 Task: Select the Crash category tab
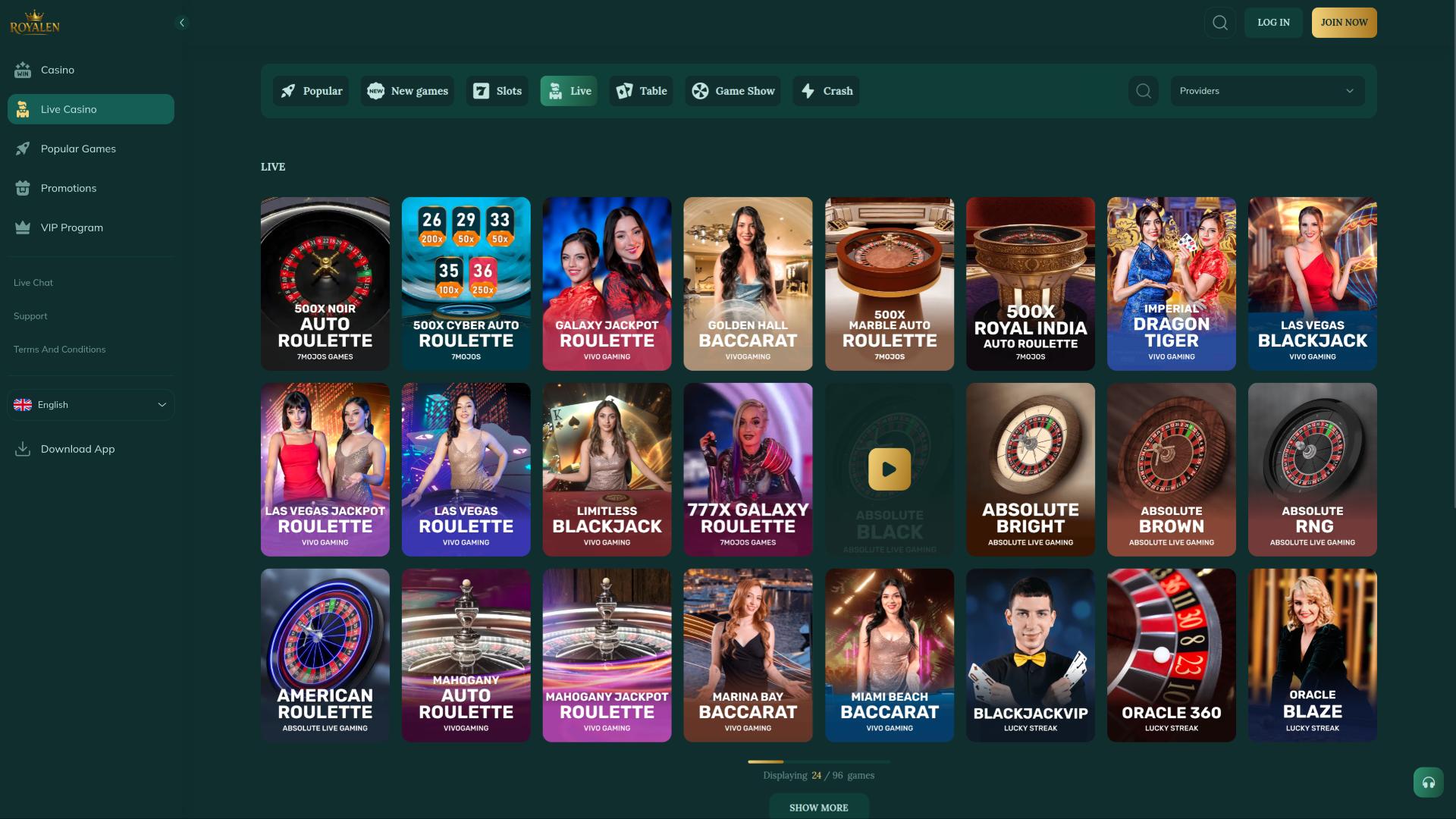coord(826,91)
